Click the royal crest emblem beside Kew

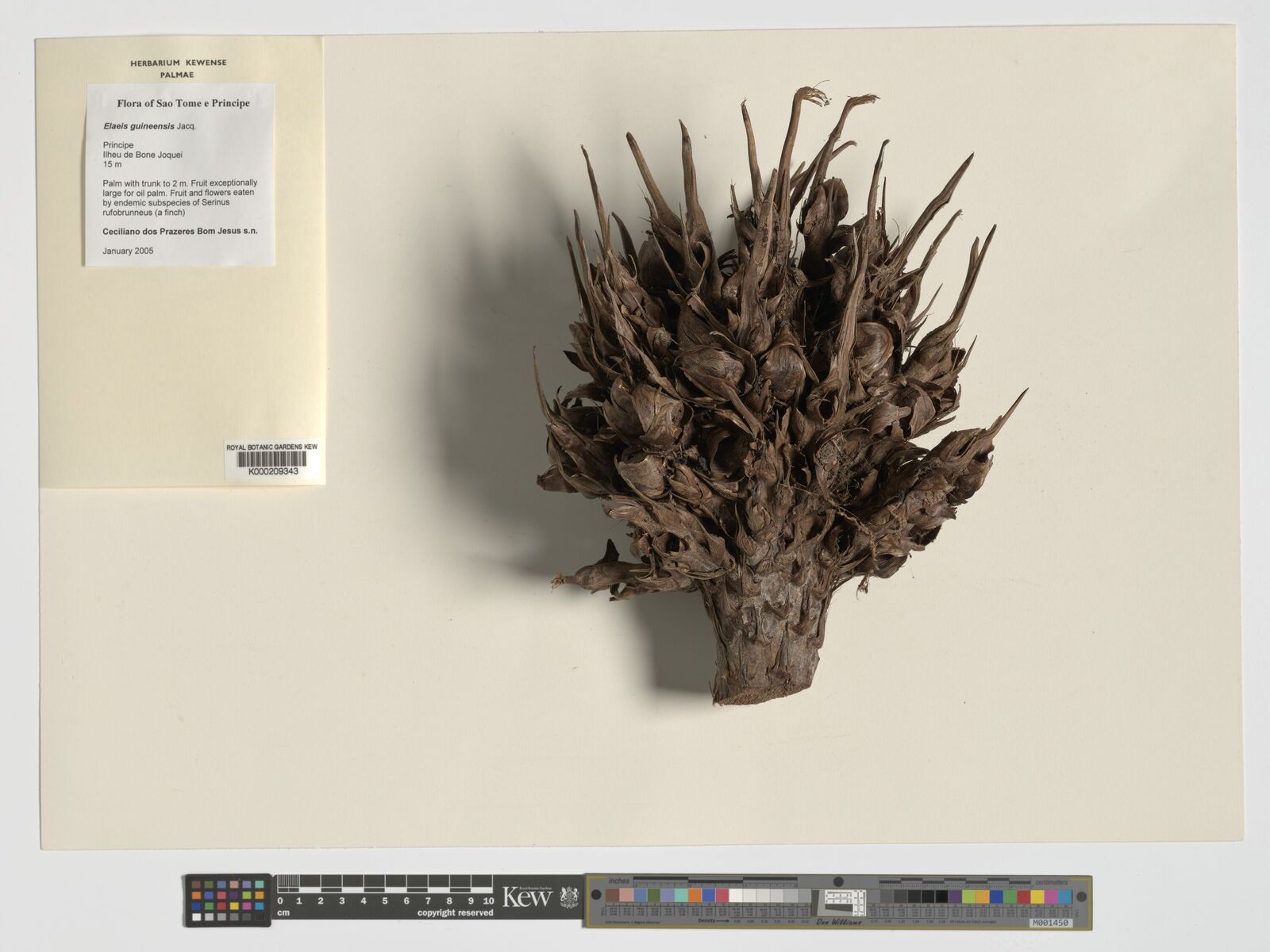(568, 897)
